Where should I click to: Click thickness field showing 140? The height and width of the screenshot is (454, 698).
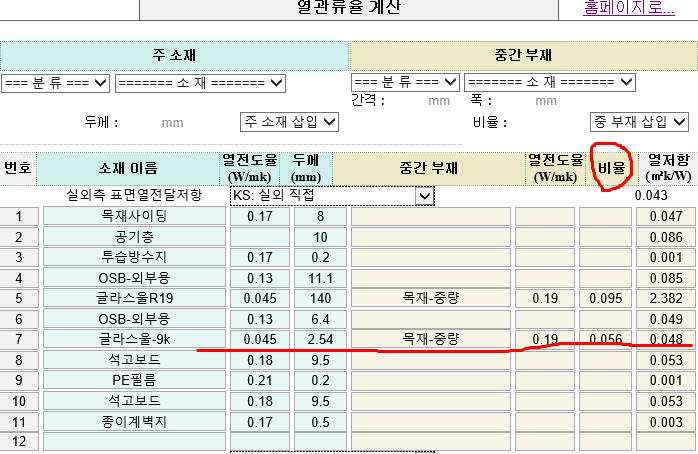click(x=319, y=298)
